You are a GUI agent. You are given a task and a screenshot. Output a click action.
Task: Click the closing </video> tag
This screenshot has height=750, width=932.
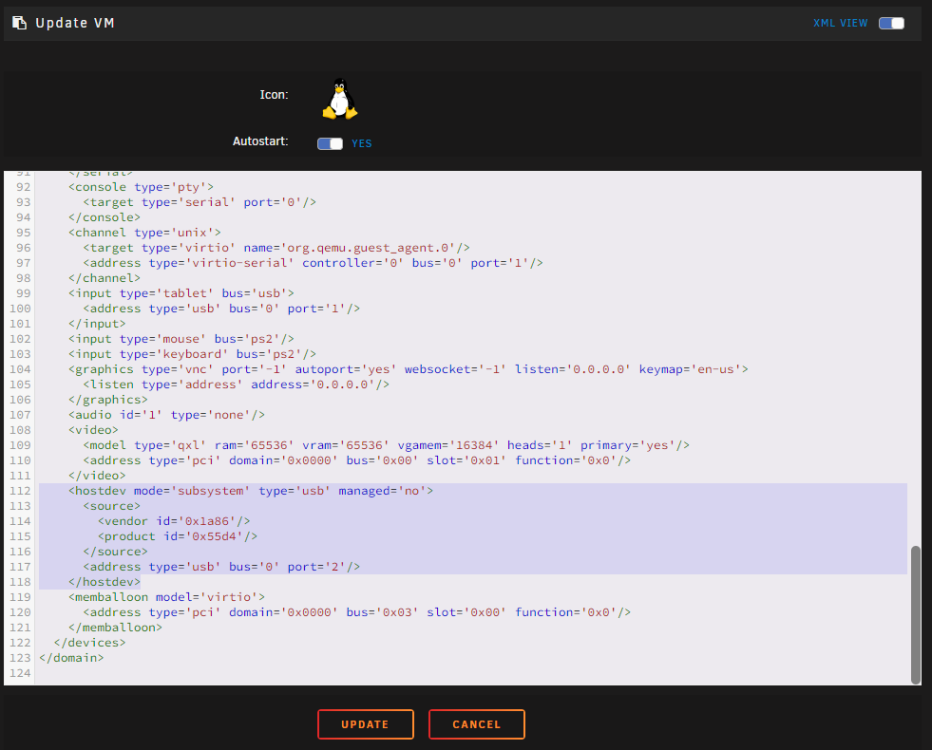(97, 475)
